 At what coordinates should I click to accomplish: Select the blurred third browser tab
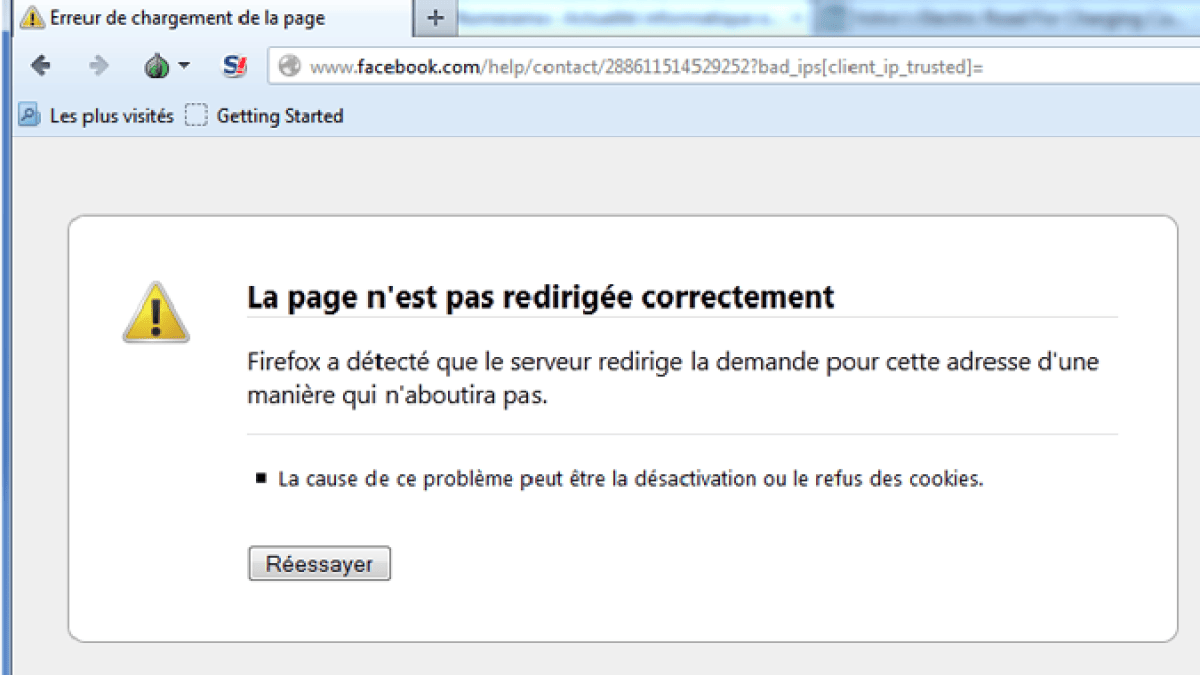click(x=1008, y=18)
